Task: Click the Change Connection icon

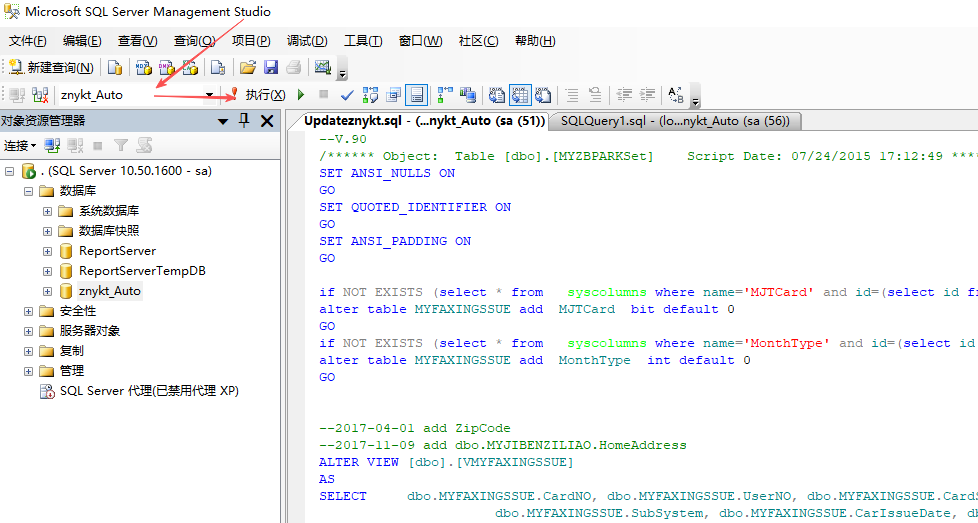Action: tap(40, 95)
